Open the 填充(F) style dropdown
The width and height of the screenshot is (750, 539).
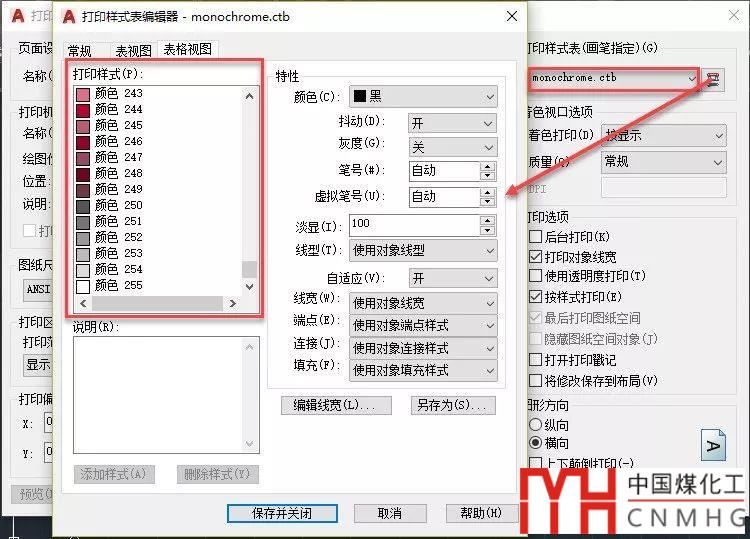click(423, 370)
